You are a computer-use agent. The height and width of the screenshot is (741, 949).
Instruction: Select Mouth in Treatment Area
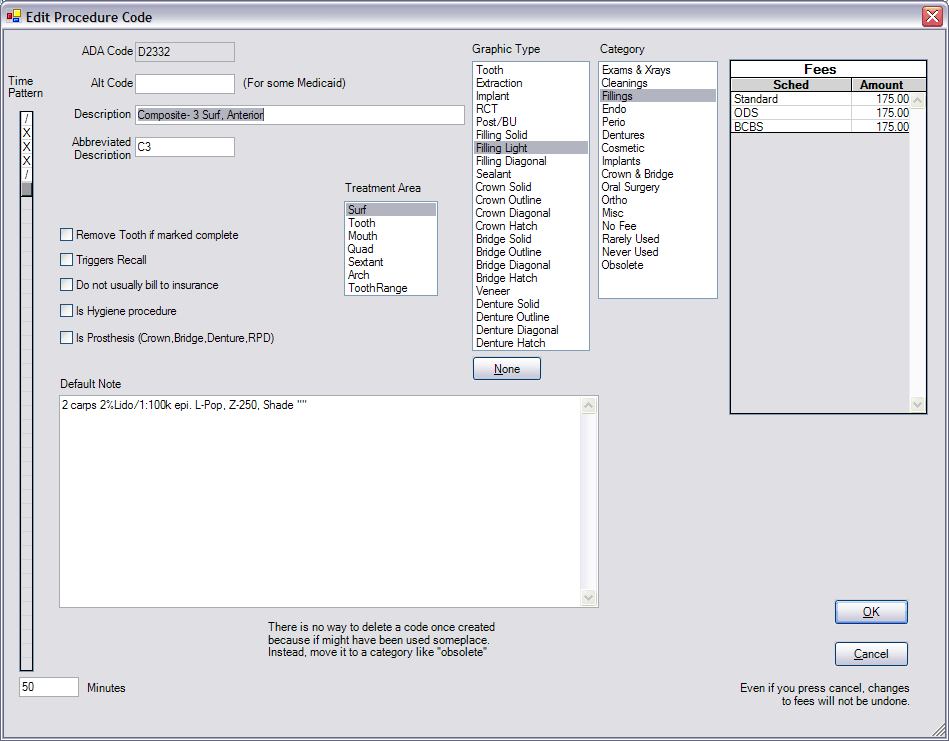[x=390, y=235]
